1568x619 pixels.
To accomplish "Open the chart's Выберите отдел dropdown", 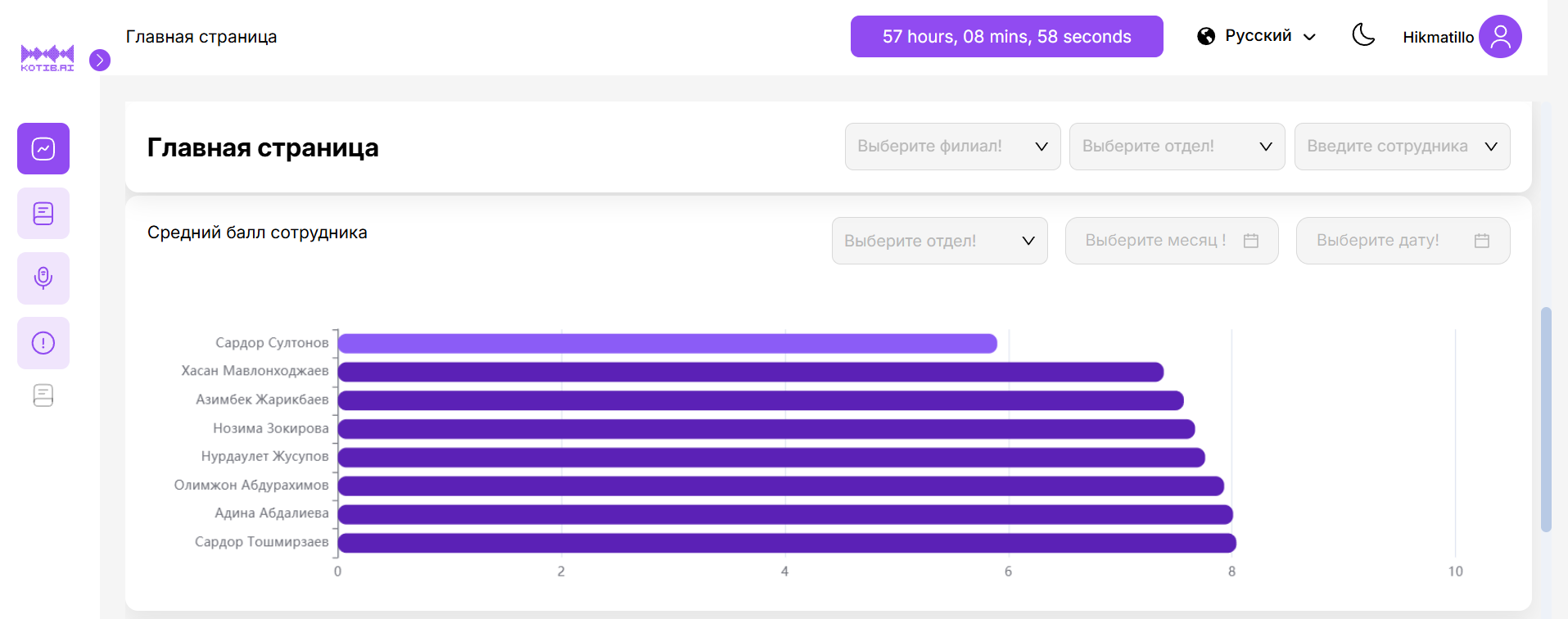I will click(939, 241).
